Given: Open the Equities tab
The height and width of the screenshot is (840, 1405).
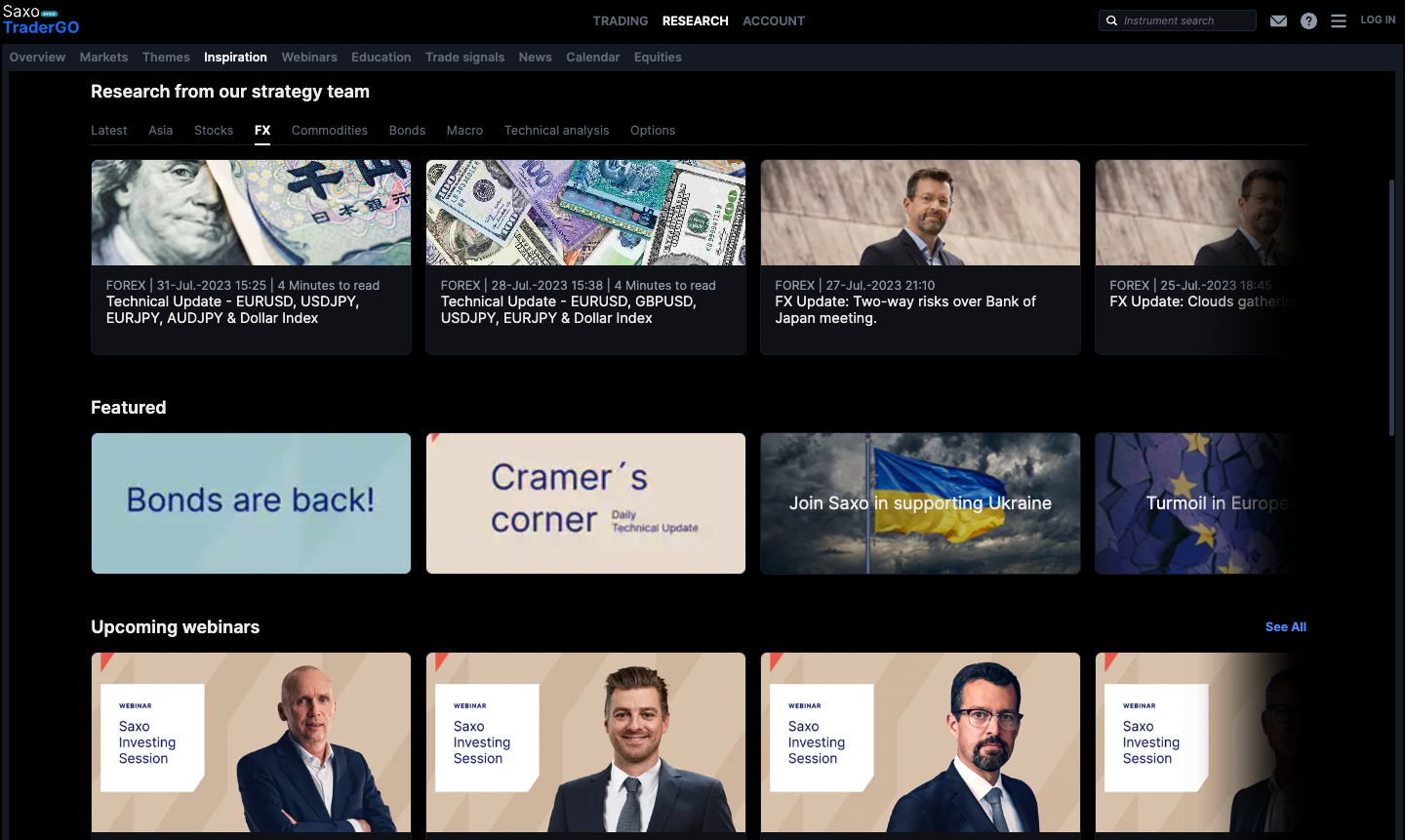Looking at the screenshot, I should [658, 57].
